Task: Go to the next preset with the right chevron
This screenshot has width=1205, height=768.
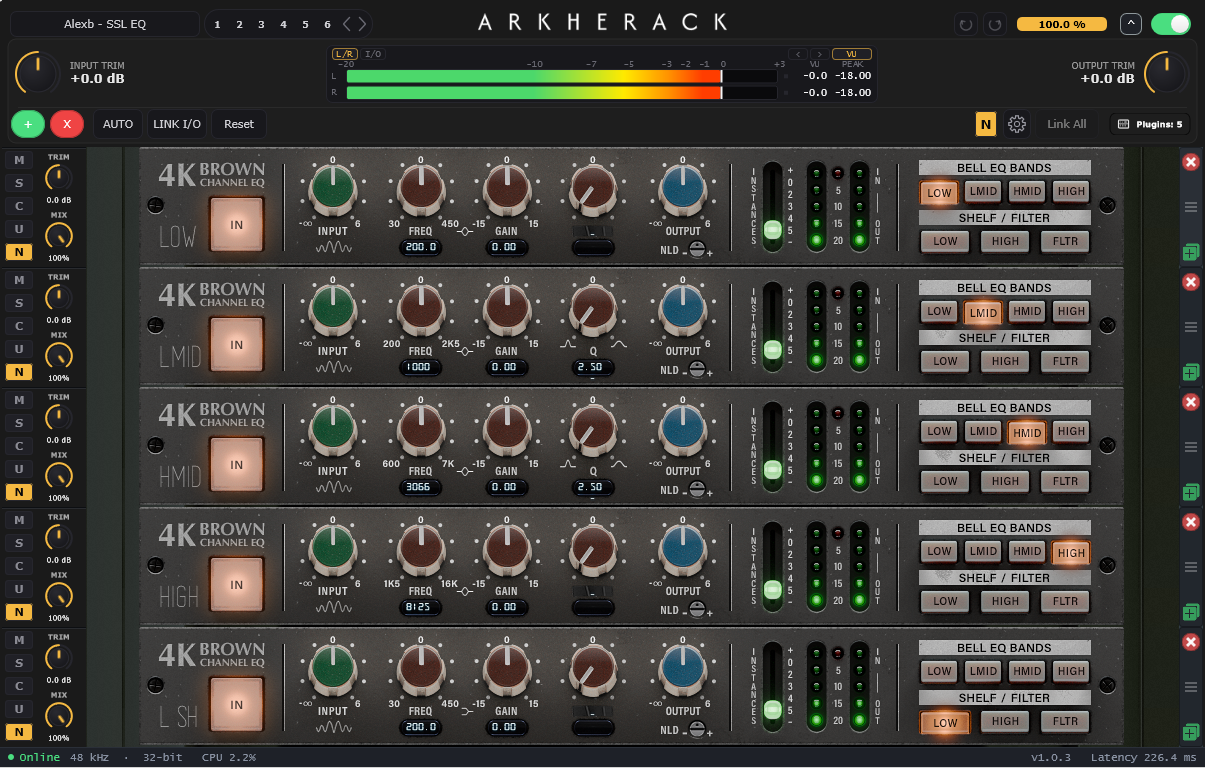Action: point(361,24)
